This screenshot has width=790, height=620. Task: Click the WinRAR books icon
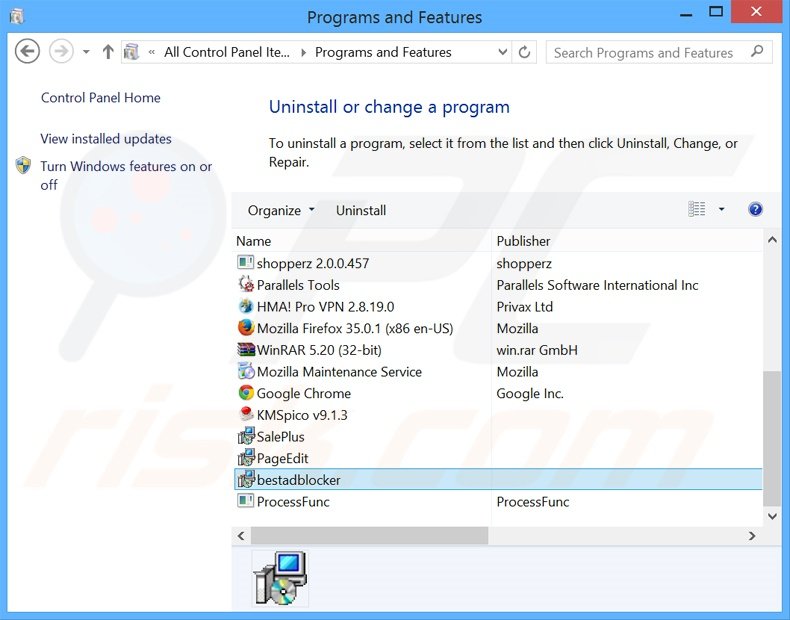(x=246, y=350)
